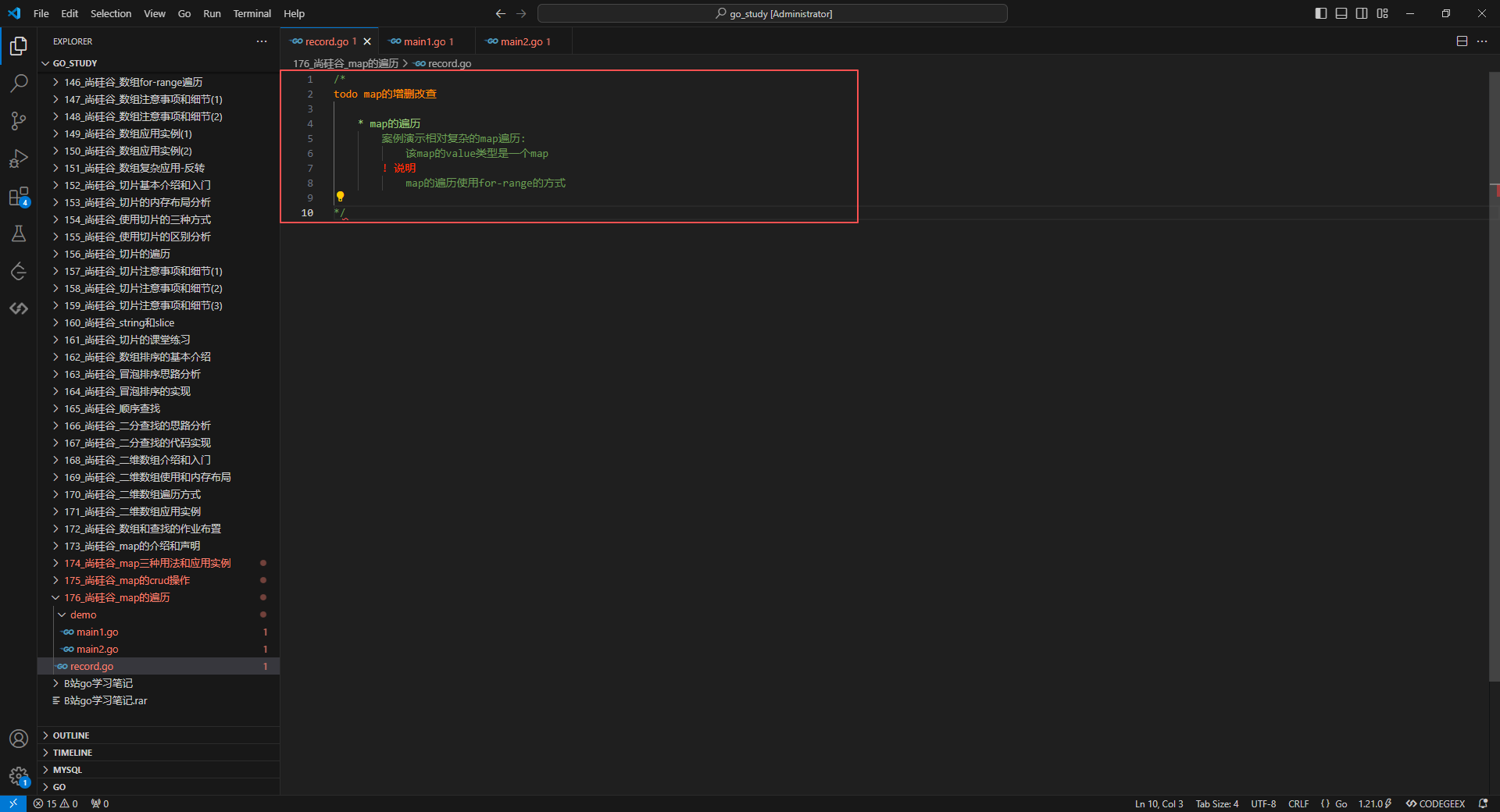Close the record.go editor tab
Screen dimensions: 1500x812
click(x=367, y=41)
